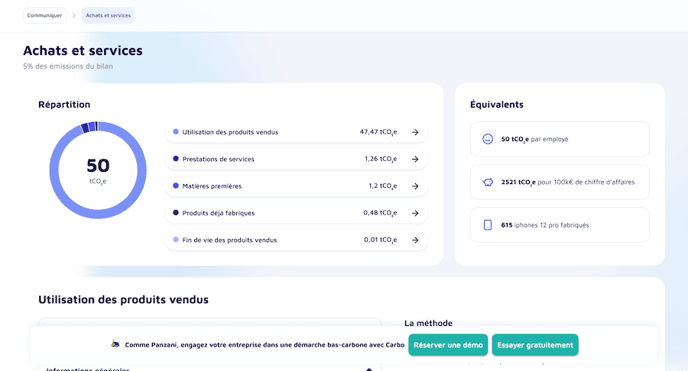Select the Prestations de services list row
The width and height of the screenshot is (688, 371).
click(x=296, y=159)
